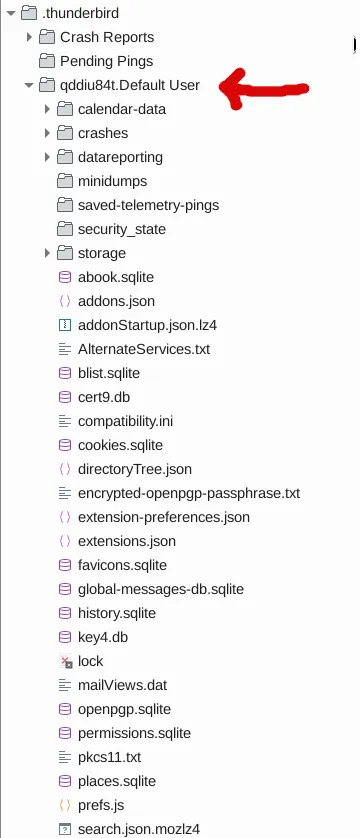Expand the Crash Reports folder arrow
This screenshot has width=360, height=838.
coord(29,37)
